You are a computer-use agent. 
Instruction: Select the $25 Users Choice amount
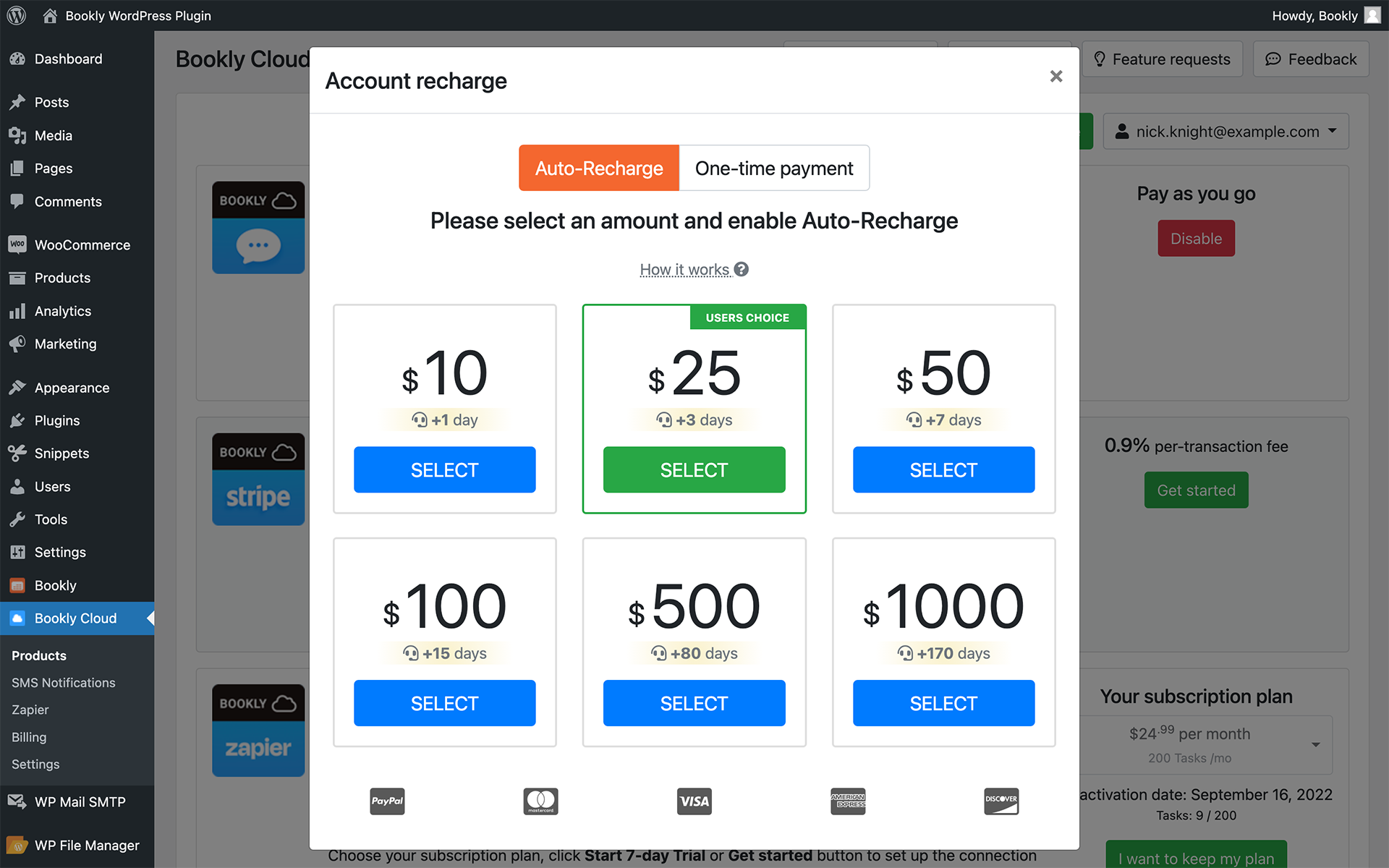tap(694, 469)
